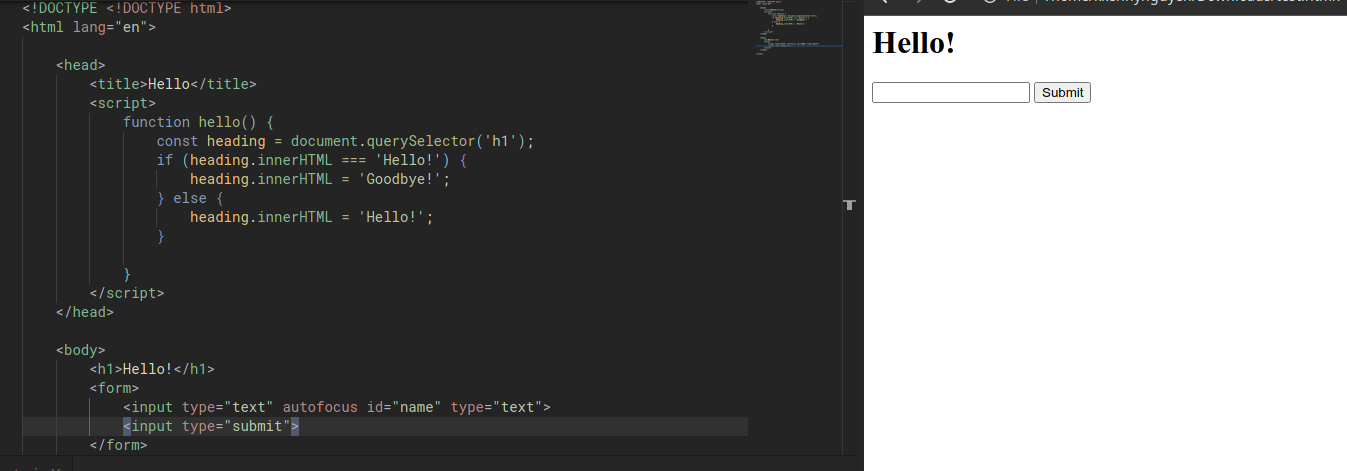Click the line setting innerHTML to 'Hello!'
The width and height of the screenshot is (1347, 471).
pos(312,217)
